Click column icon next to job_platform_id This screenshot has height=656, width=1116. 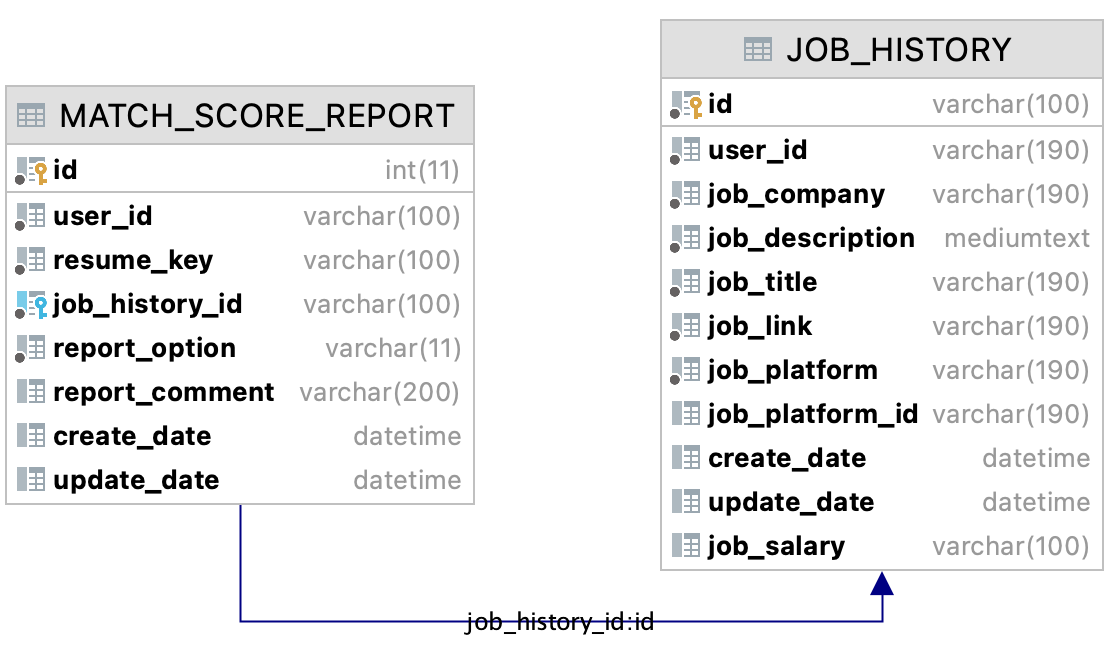686,413
